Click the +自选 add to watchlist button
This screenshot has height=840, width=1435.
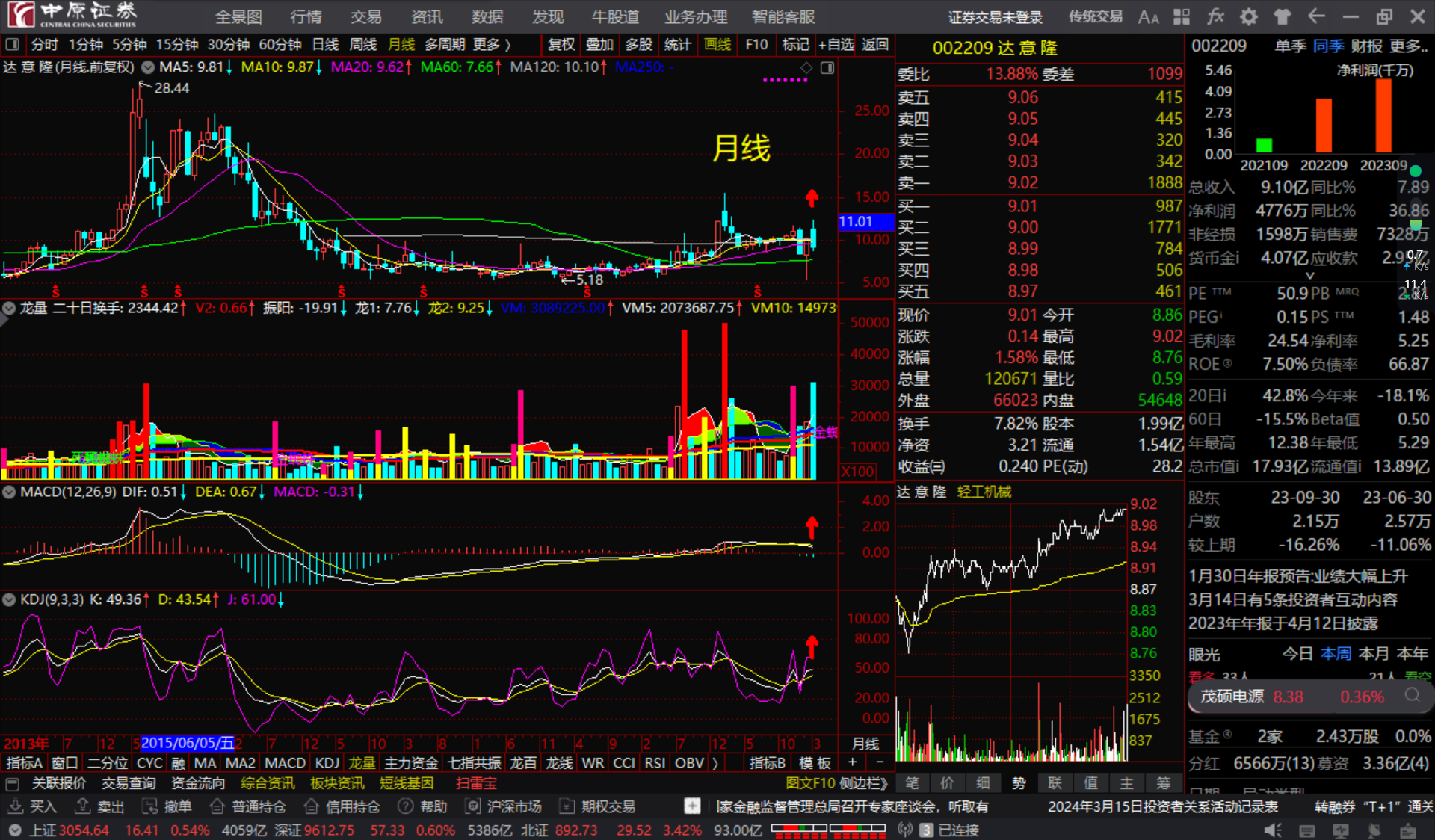(836, 45)
